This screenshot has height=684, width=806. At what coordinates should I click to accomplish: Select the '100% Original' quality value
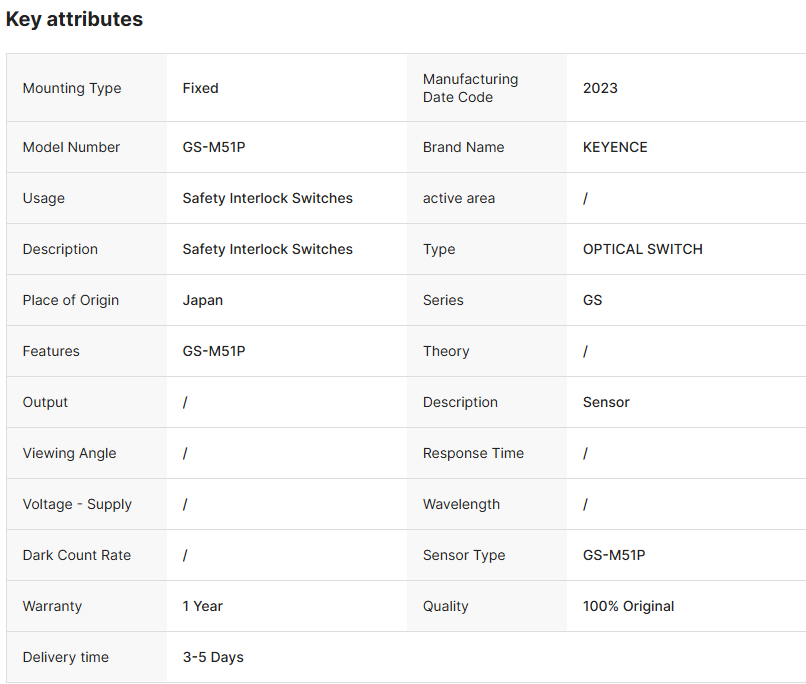[x=628, y=606]
